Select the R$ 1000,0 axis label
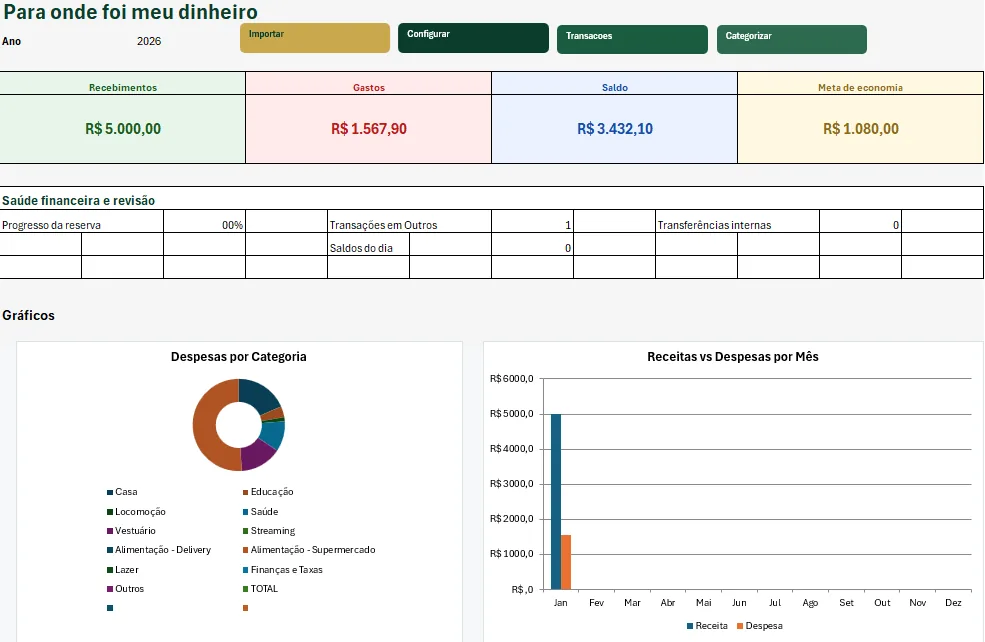 511,553
